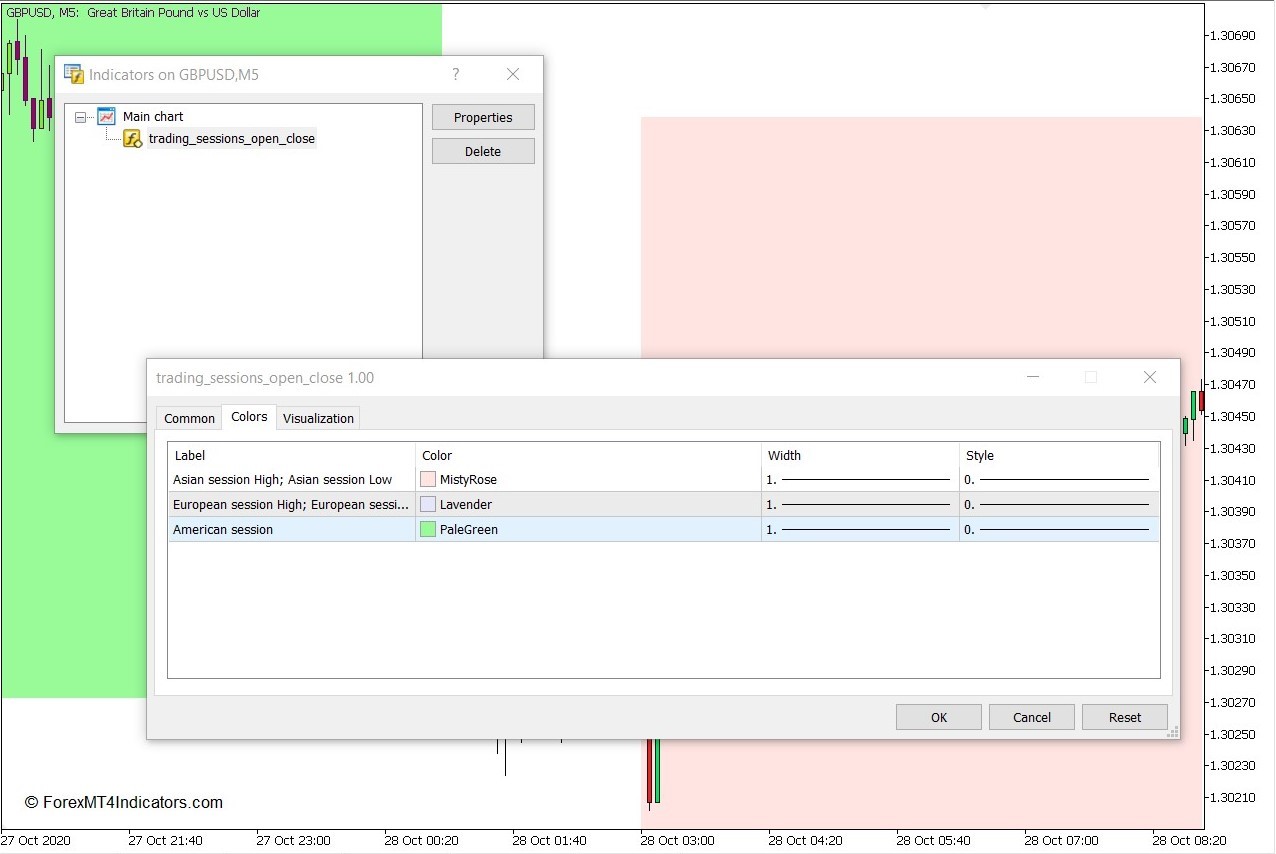Click the dialog resize grip near Reset

click(1174, 732)
